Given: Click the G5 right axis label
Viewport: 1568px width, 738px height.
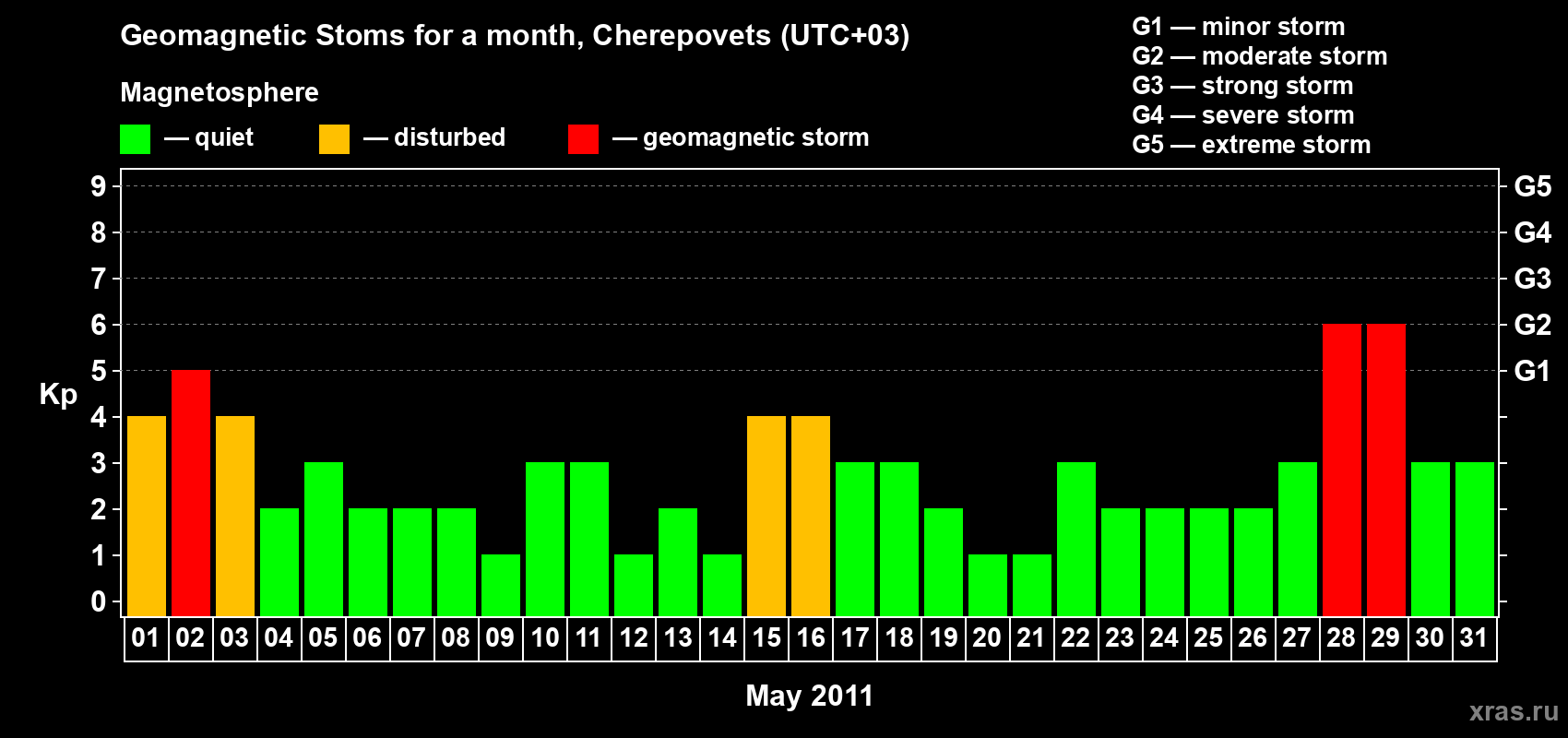Looking at the screenshot, I should (x=1533, y=186).
